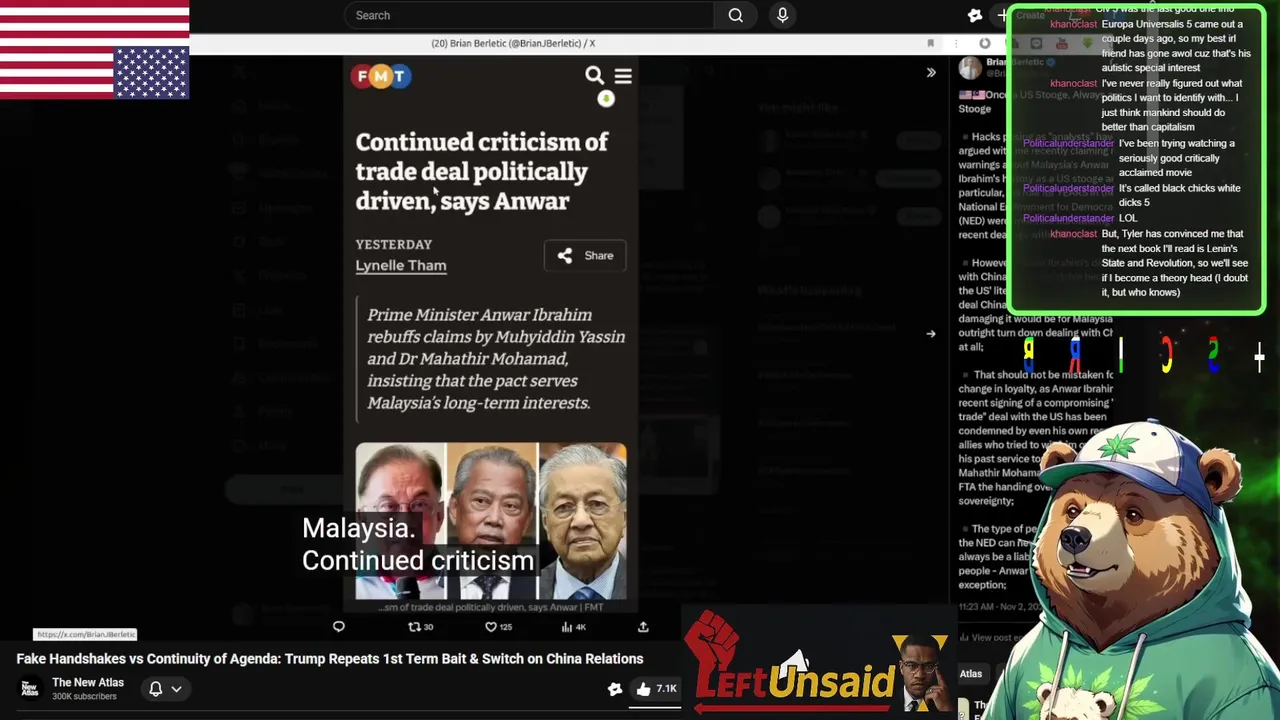Activate voice search microphone icon
The height and width of the screenshot is (720, 1280).
point(782,15)
